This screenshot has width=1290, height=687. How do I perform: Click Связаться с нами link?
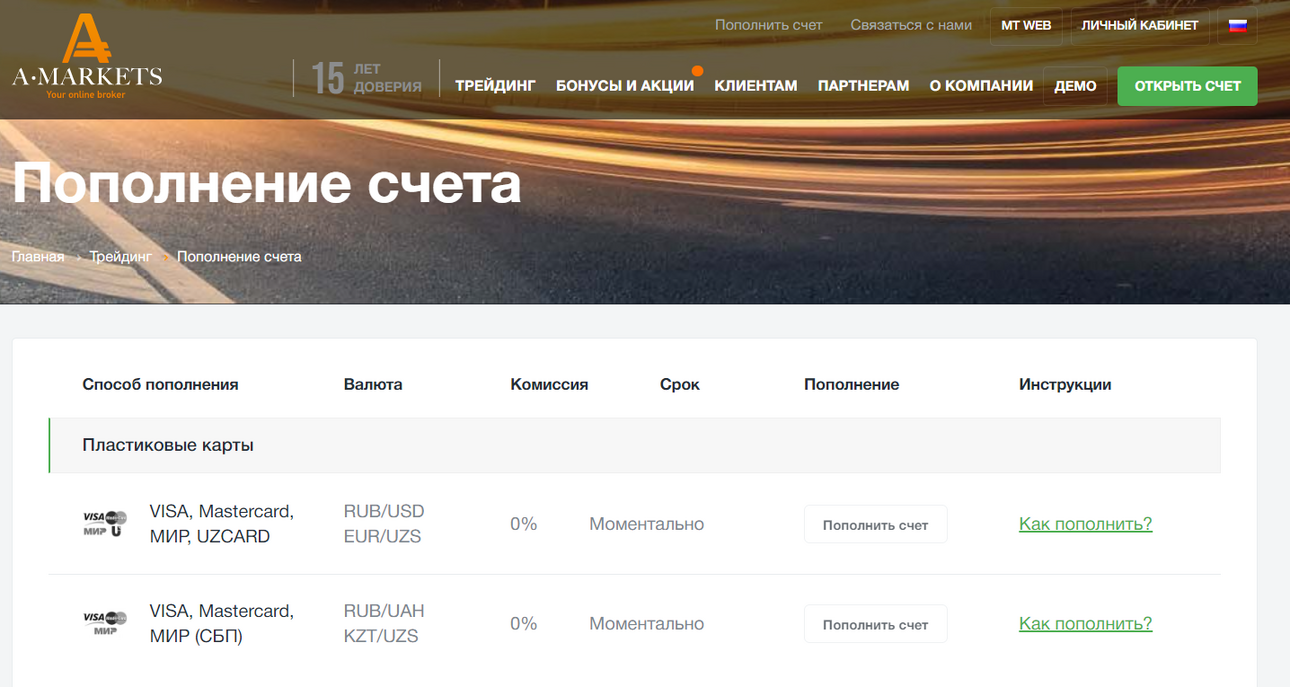click(x=911, y=25)
